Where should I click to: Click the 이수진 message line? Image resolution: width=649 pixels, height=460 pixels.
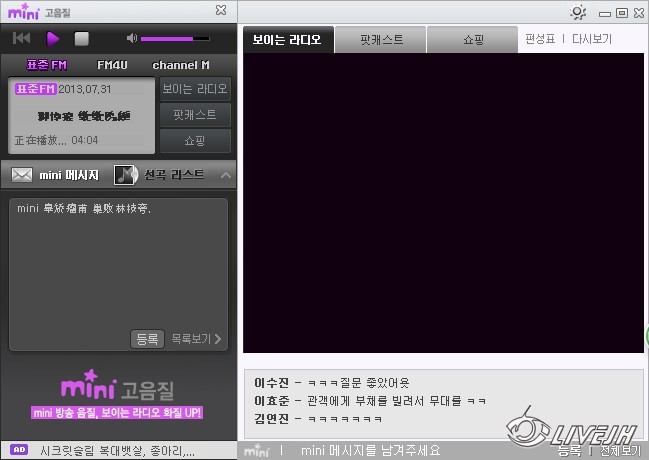tap(332, 383)
